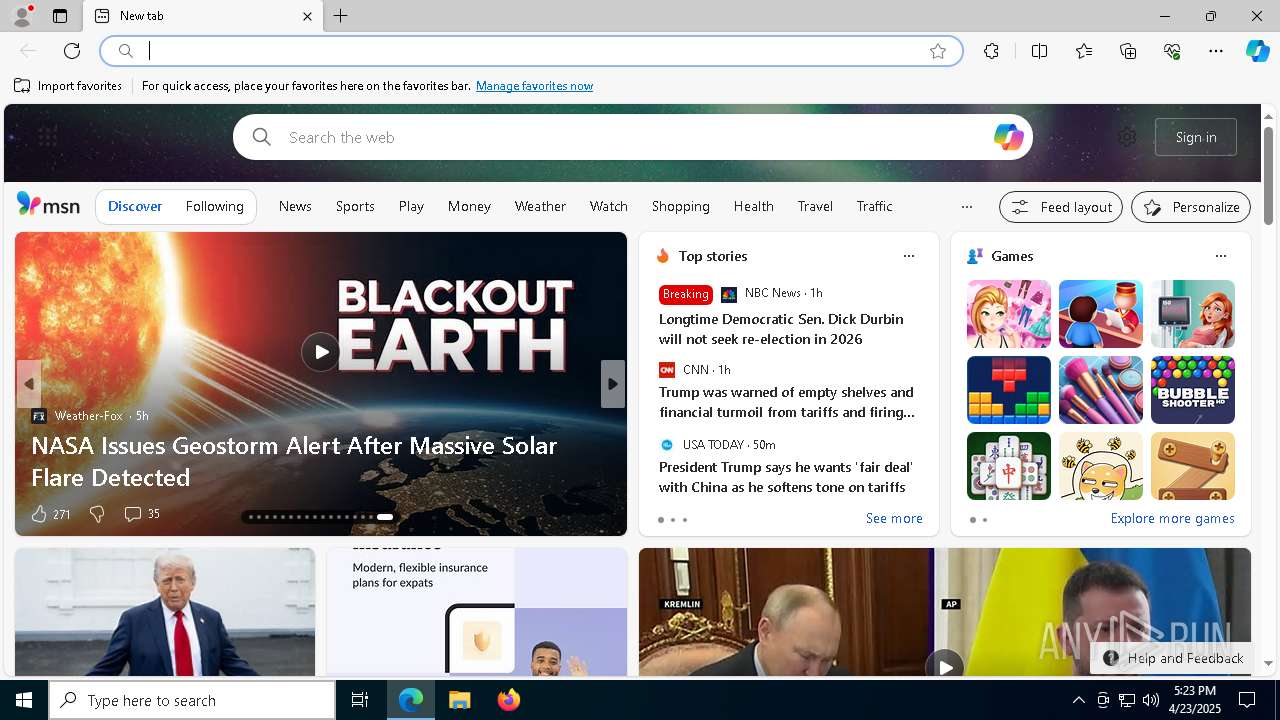Image resolution: width=1280 pixels, height=720 pixels.
Task: Close the New tab tab
Action: [307, 16]
